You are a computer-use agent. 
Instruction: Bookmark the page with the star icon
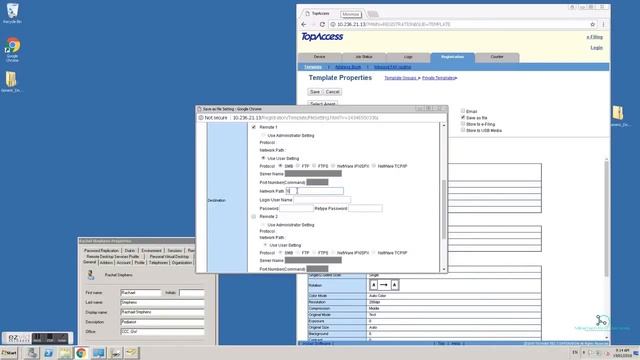pyautogui.click(x=593, y=24)
